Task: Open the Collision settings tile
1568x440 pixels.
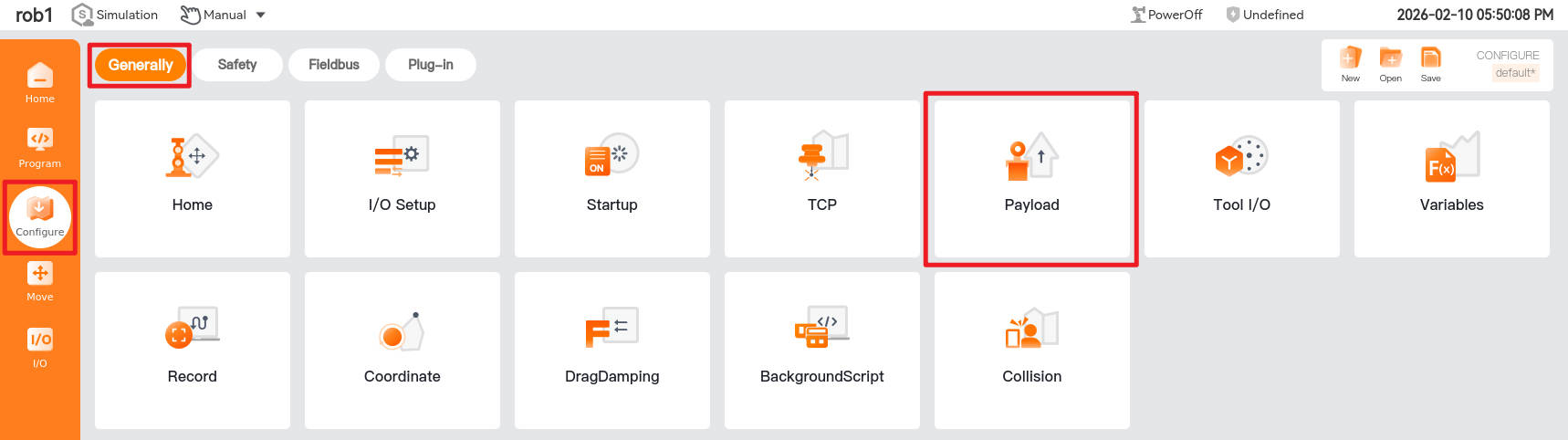Action: 1031,351
